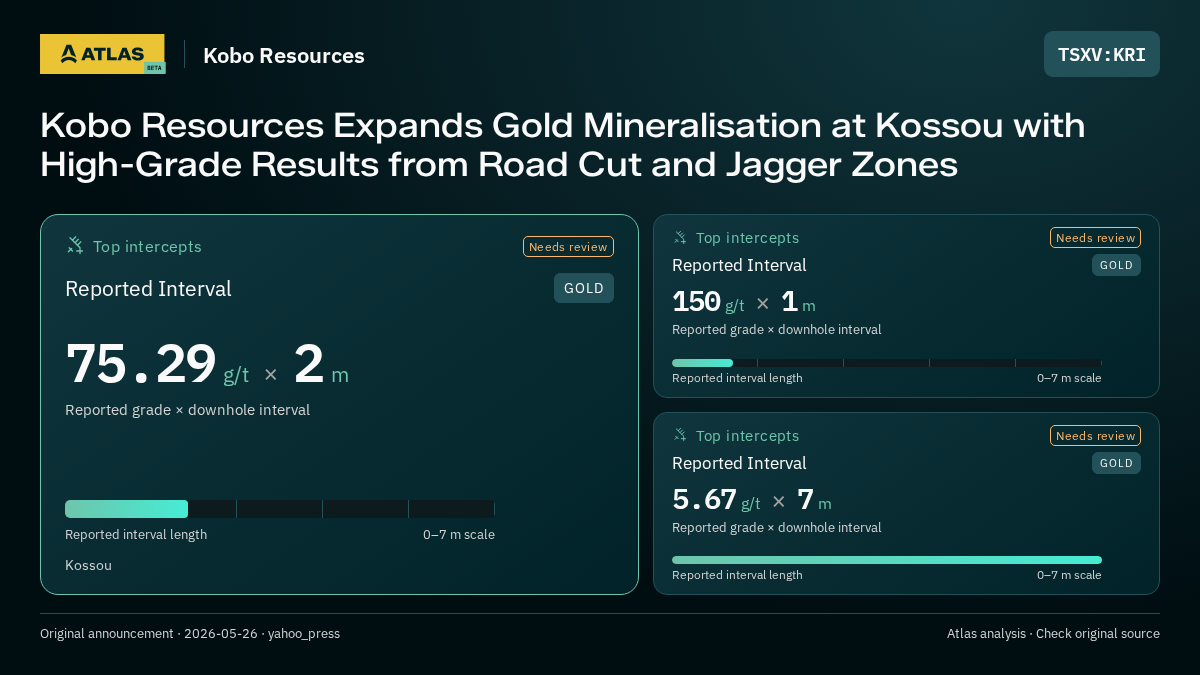Click the interval length bar in 150 g/t card
This screenshot has height=675, width=1200.
(887, 363)
